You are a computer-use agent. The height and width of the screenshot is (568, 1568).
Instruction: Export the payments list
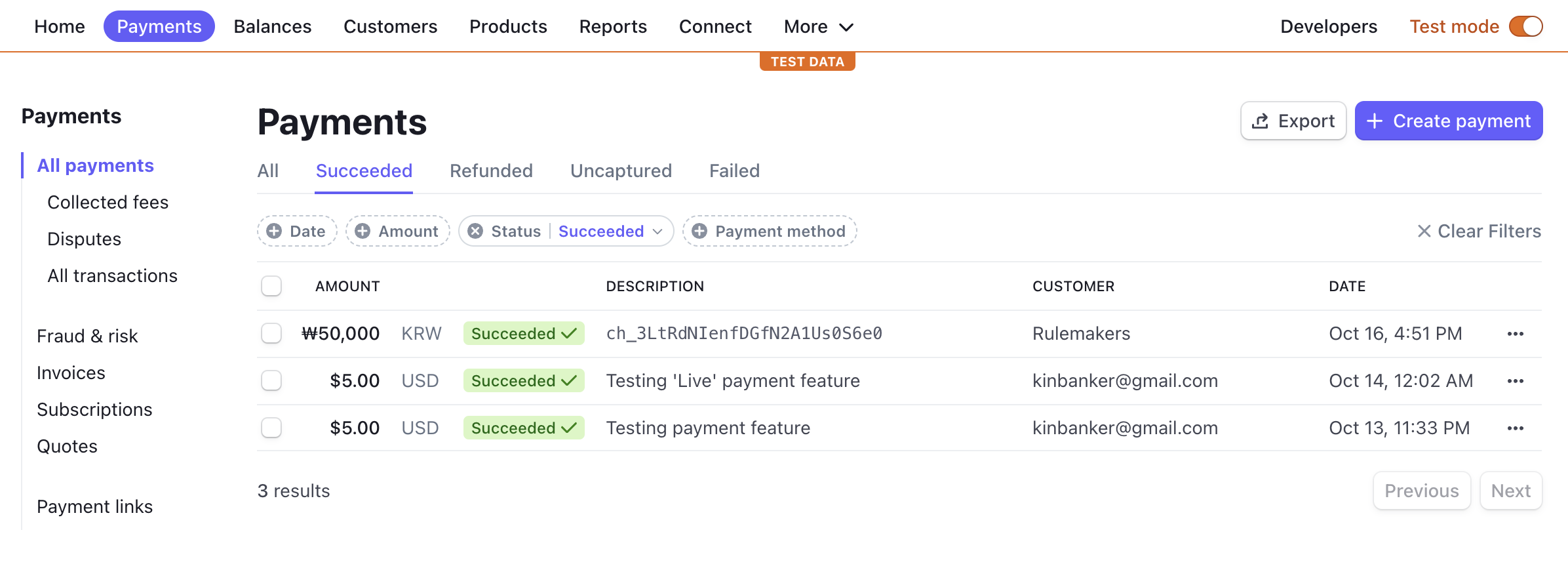pyautogui.click(x=1293, y=121)
